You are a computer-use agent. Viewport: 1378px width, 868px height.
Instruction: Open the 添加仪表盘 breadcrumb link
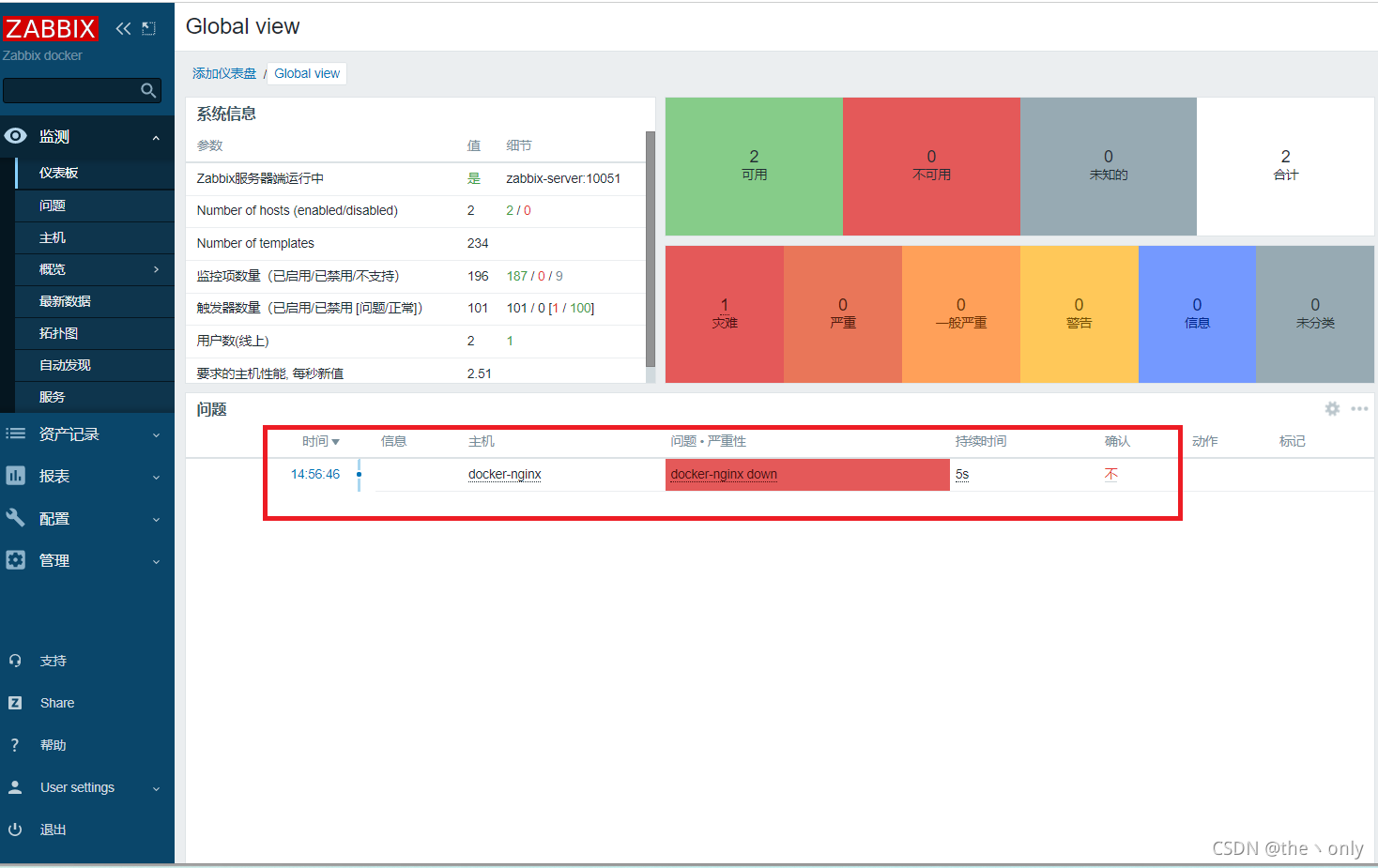224,73
